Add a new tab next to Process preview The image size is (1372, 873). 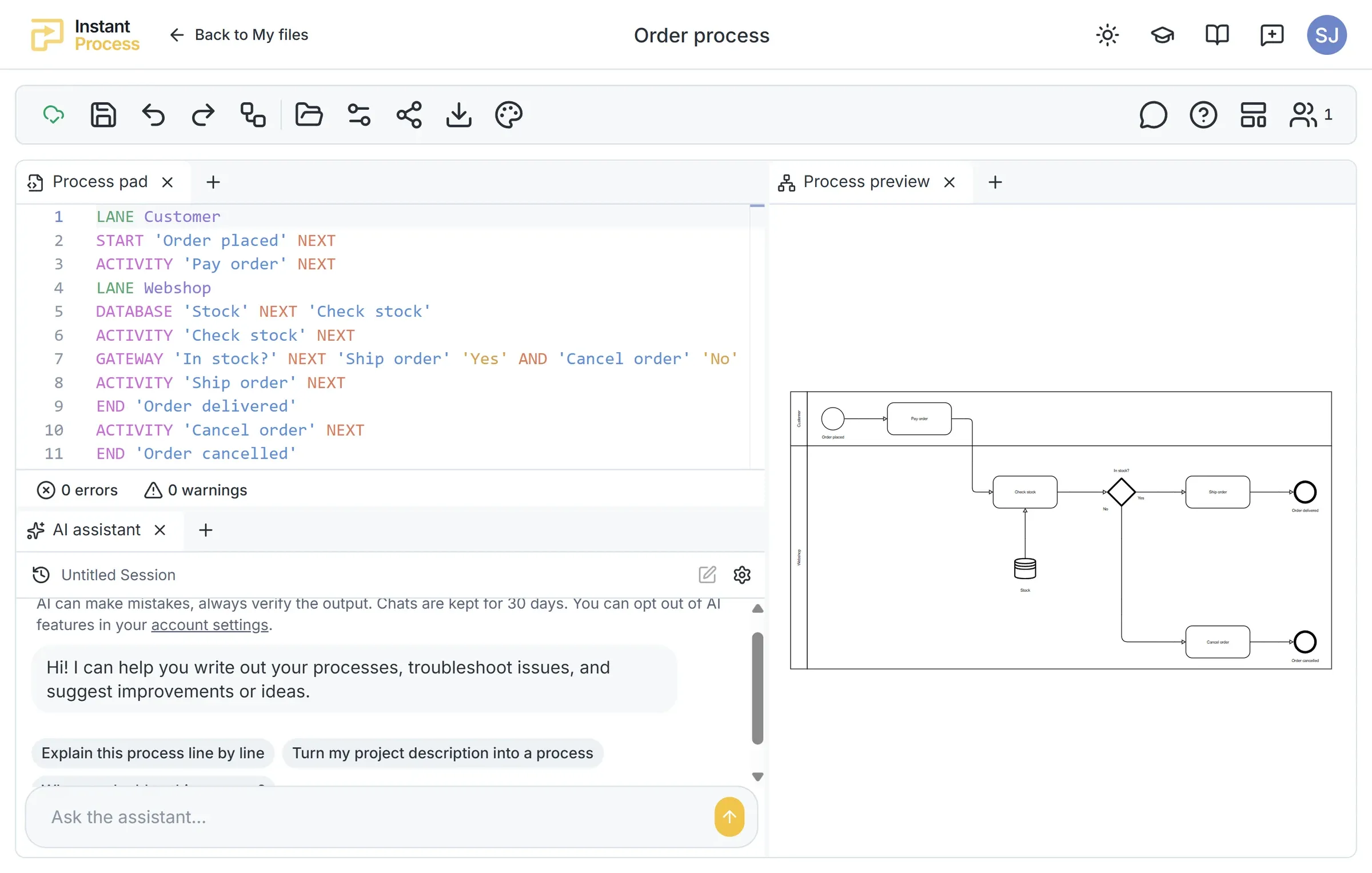pos(995,182)
